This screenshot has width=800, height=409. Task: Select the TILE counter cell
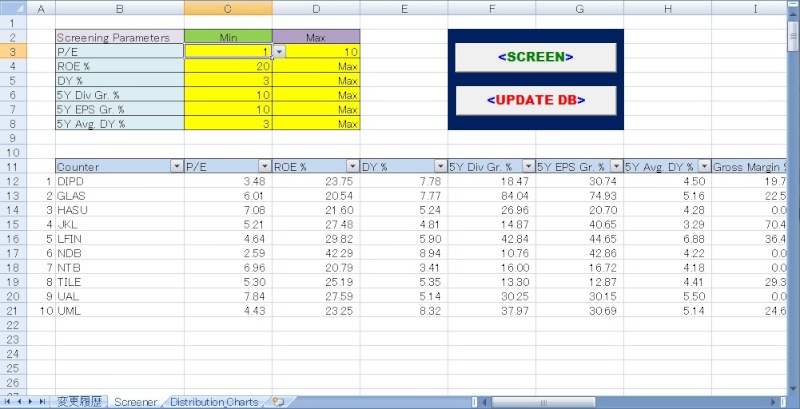[120, 282]
